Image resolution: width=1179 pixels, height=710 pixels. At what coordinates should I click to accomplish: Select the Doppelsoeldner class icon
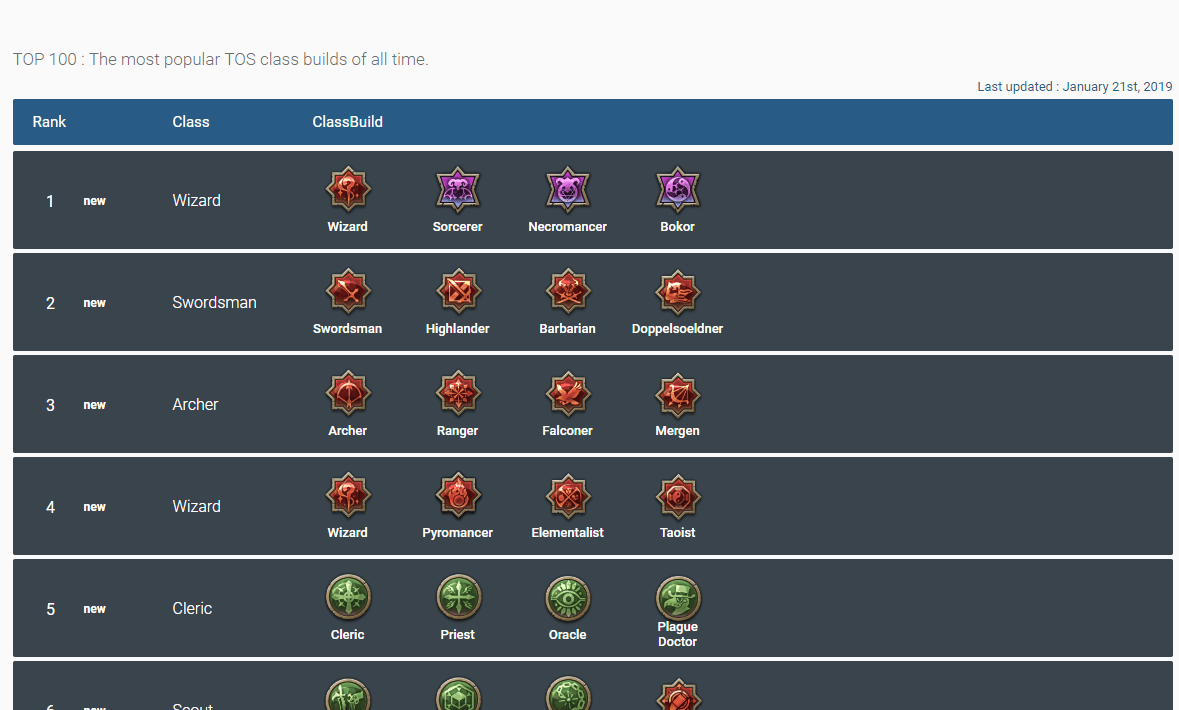677,291
